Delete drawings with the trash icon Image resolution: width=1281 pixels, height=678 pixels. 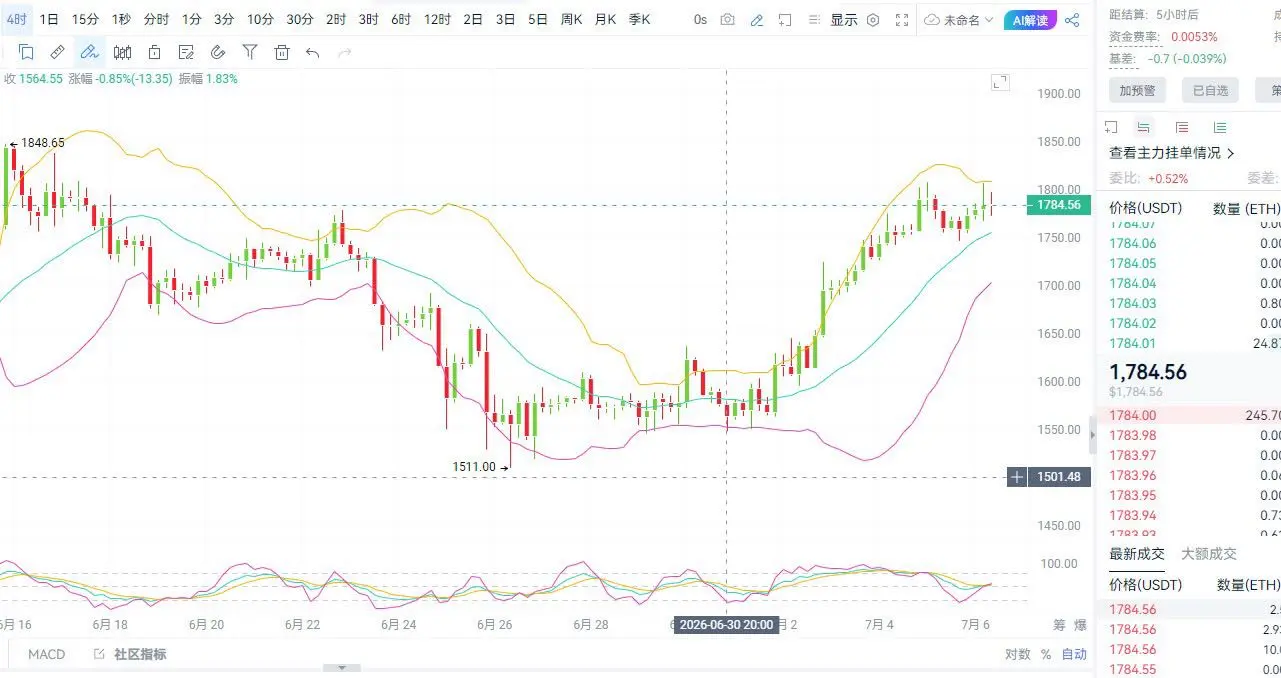(282, 52)
